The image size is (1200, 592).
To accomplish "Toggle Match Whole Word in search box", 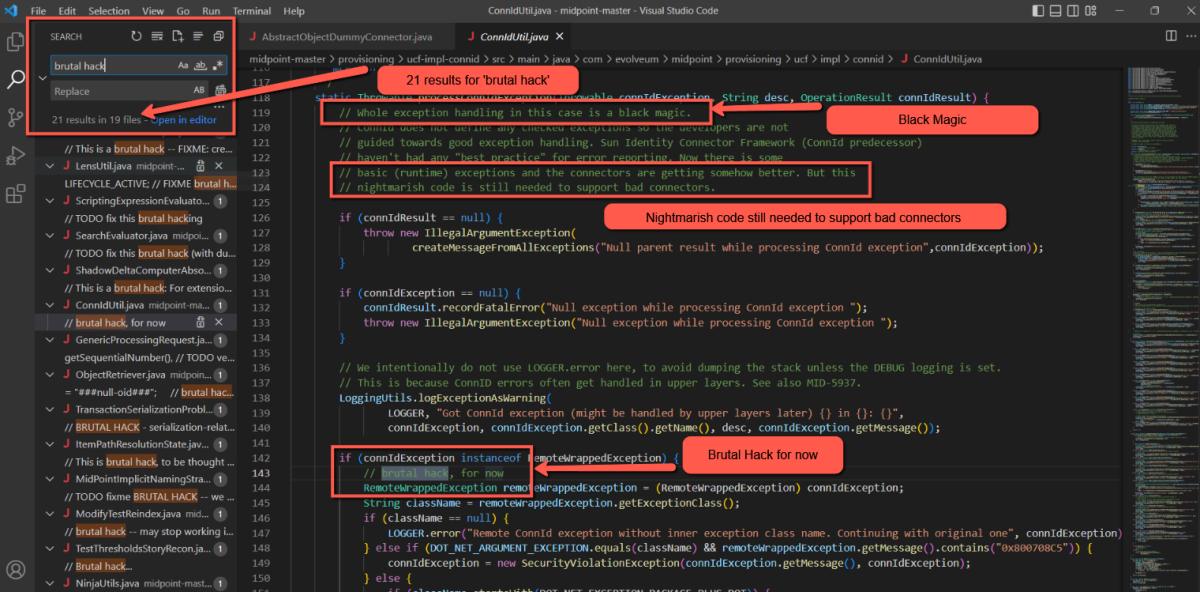I will 200,65.
